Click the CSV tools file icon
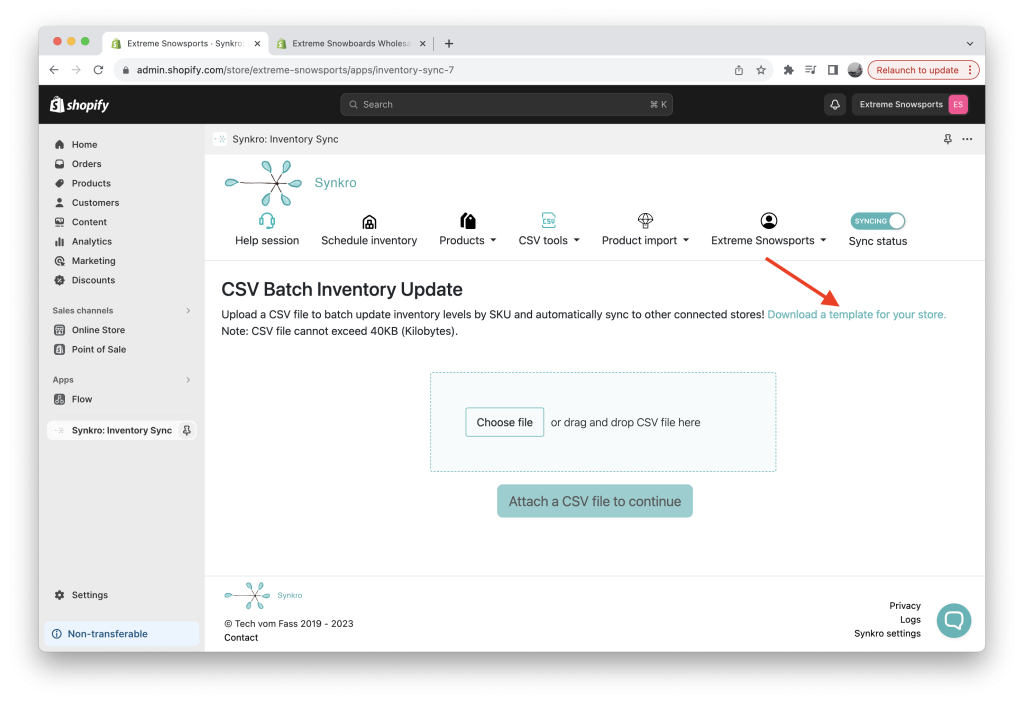Image resolution: width=1024 pixels, height=702 pixels. [x=549, y=221]
